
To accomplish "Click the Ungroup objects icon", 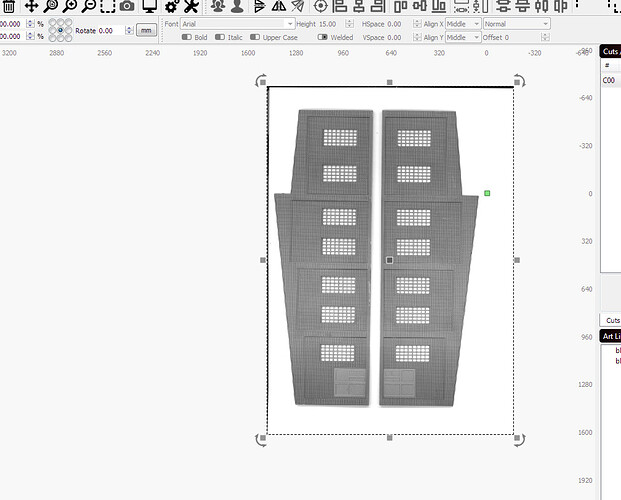I will pyautogui.click(x=237, y=6).
